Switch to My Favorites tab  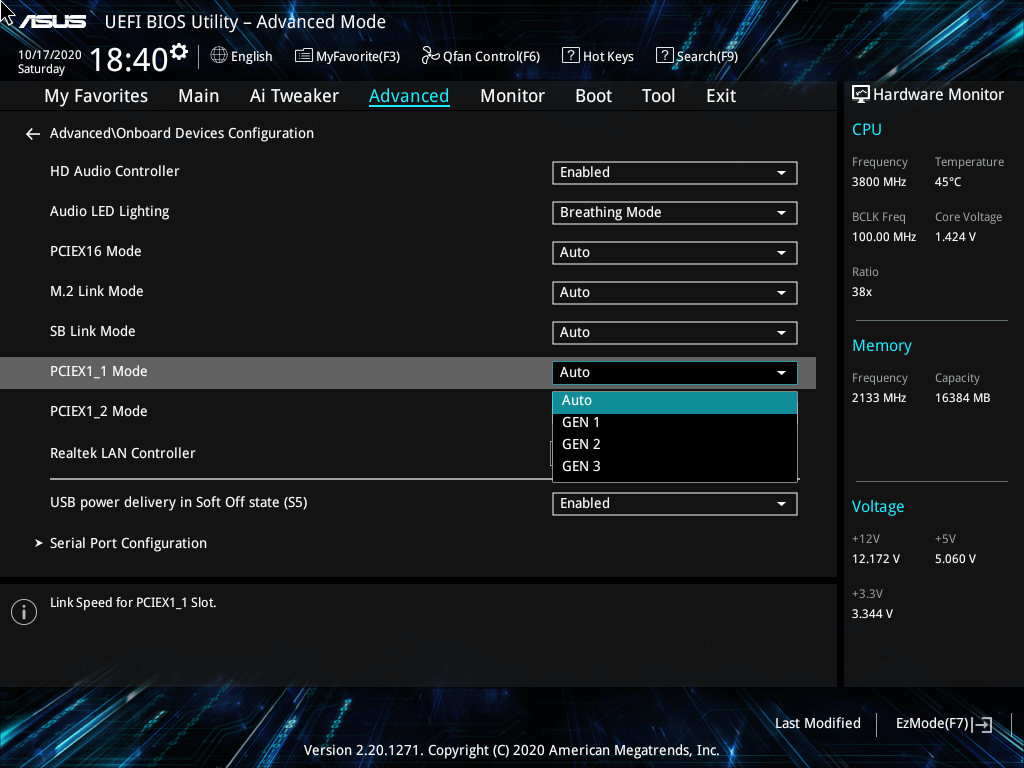click(x=96, y=96)
